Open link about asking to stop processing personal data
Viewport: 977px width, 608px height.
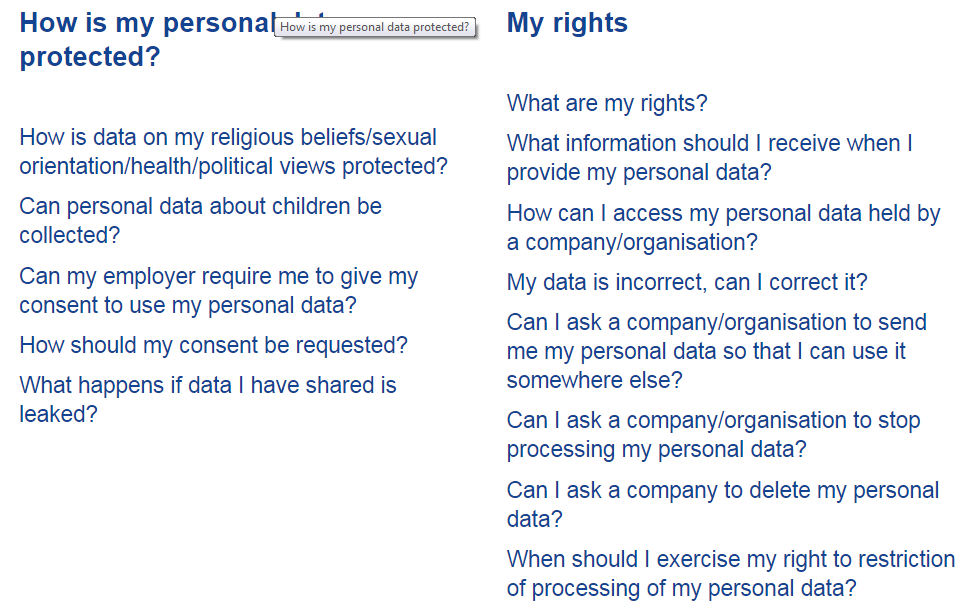click(x=713, y=435)
